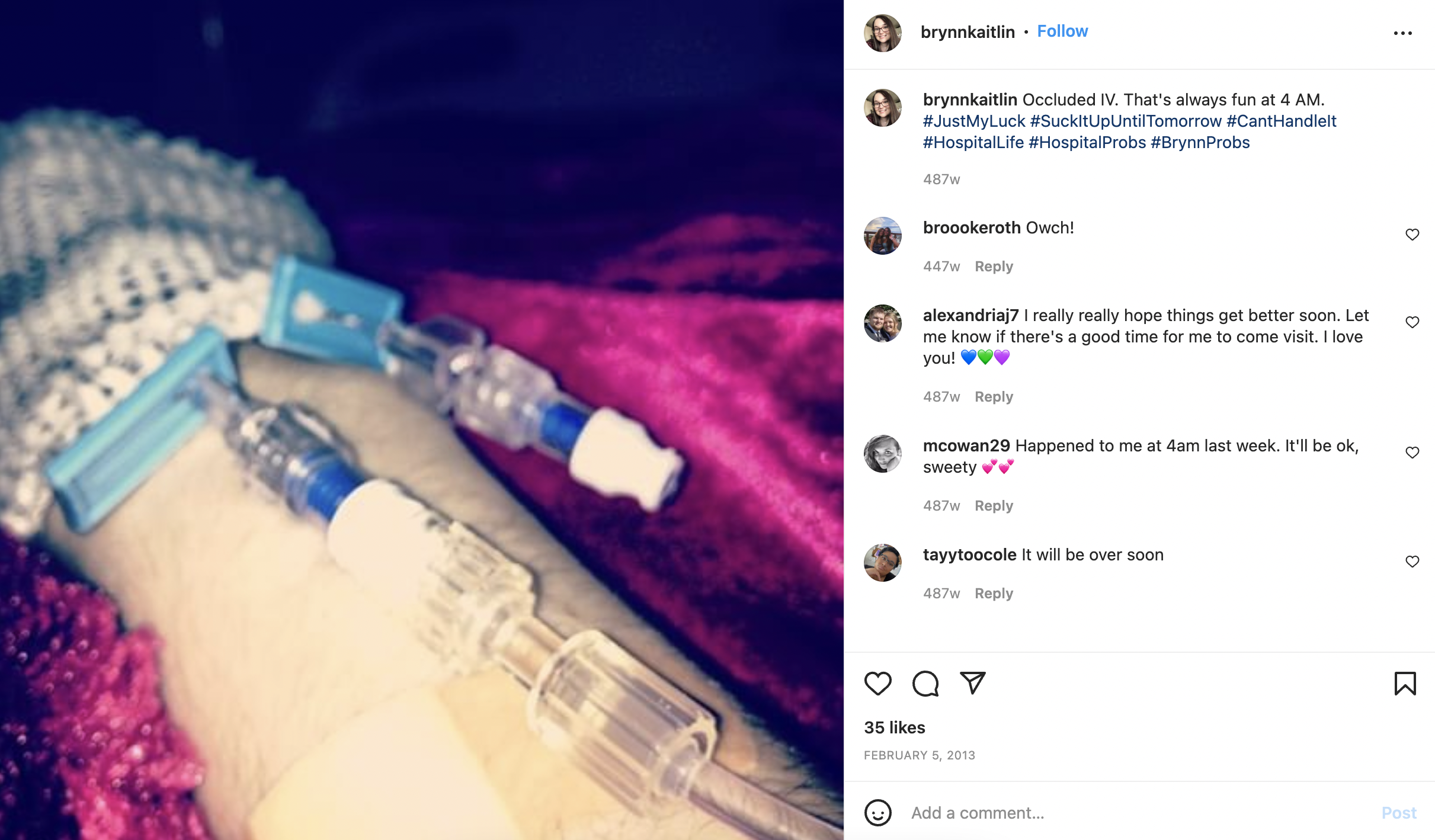Like mcowan29's comment heart

pyautogui.click(x=1412, y=453)
